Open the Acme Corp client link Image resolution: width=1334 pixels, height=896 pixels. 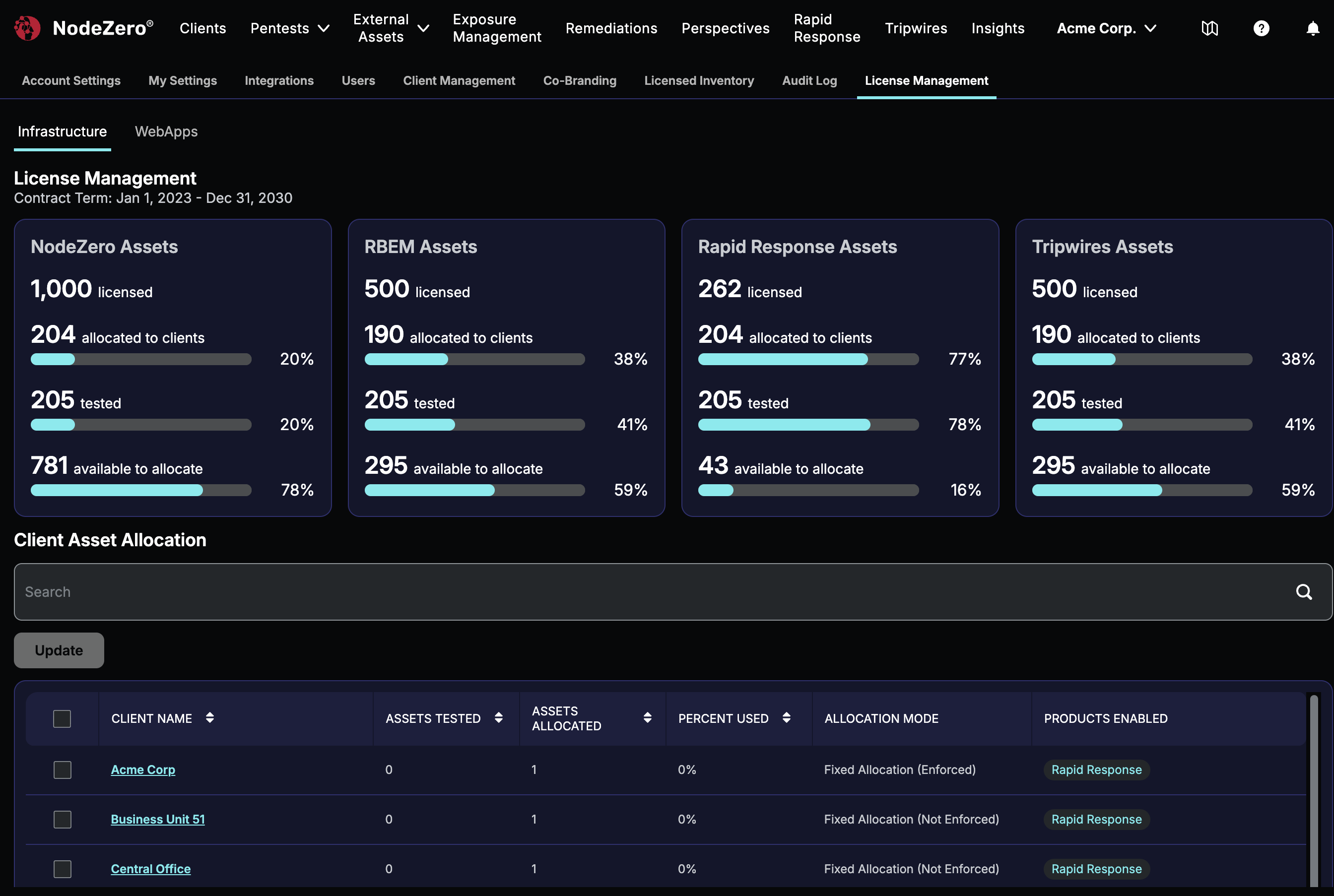coord(143,769)
